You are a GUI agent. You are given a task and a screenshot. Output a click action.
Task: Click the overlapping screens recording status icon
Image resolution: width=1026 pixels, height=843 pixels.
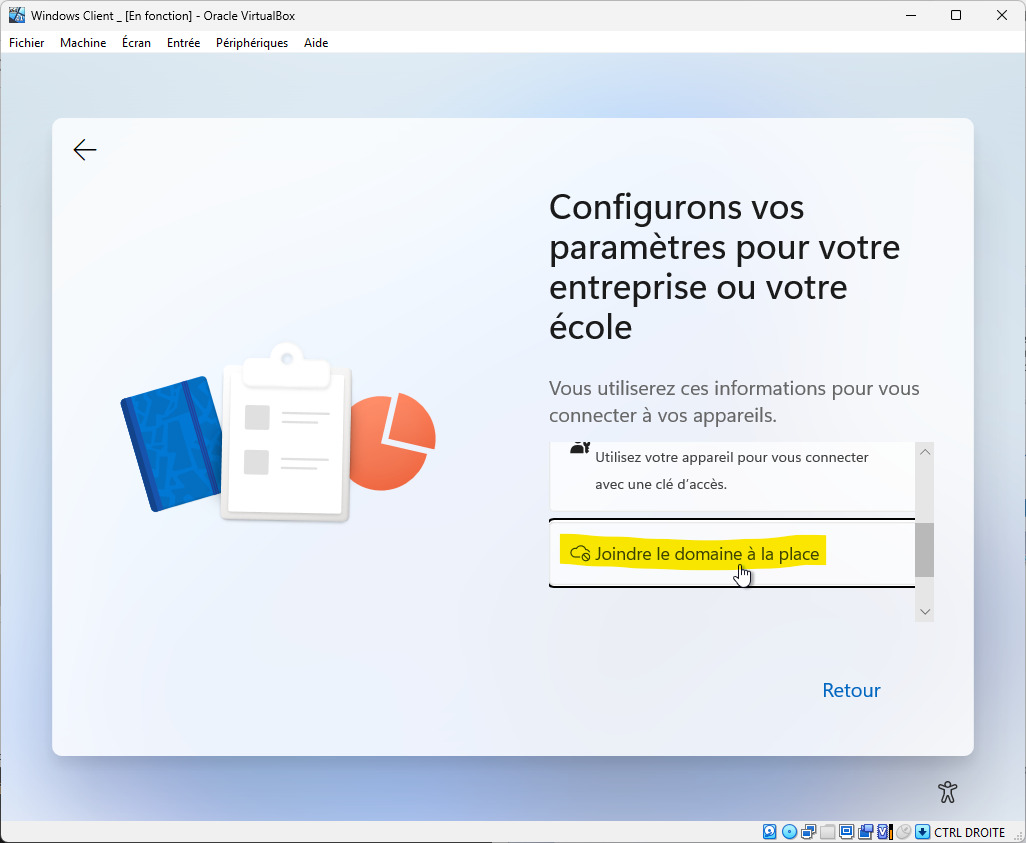pyautogui.click(x=866, y=832)
